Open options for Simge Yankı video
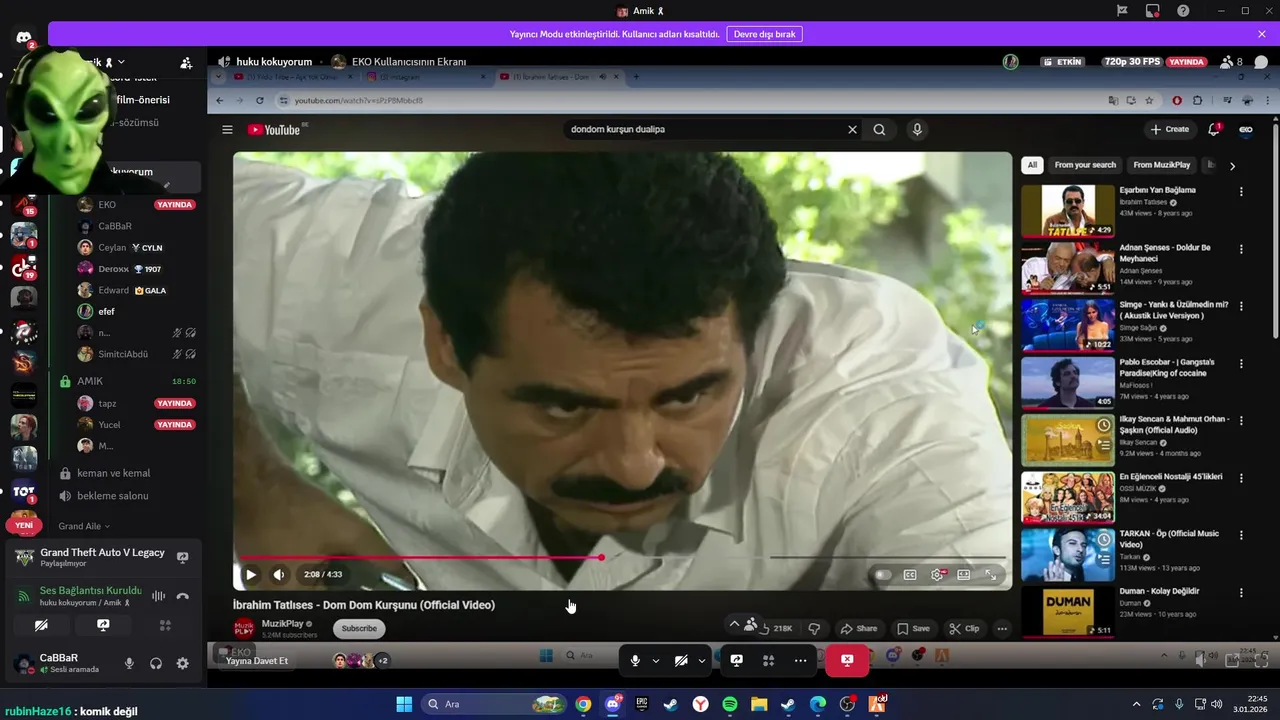Screen dimensions: 1280x720 1241,306
